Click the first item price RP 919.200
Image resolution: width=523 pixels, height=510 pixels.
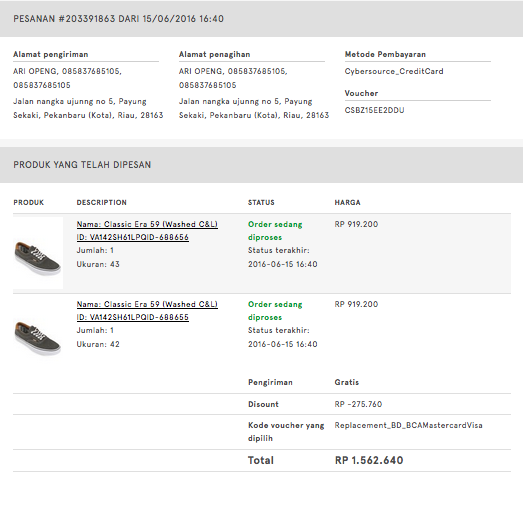coord(356,224)
